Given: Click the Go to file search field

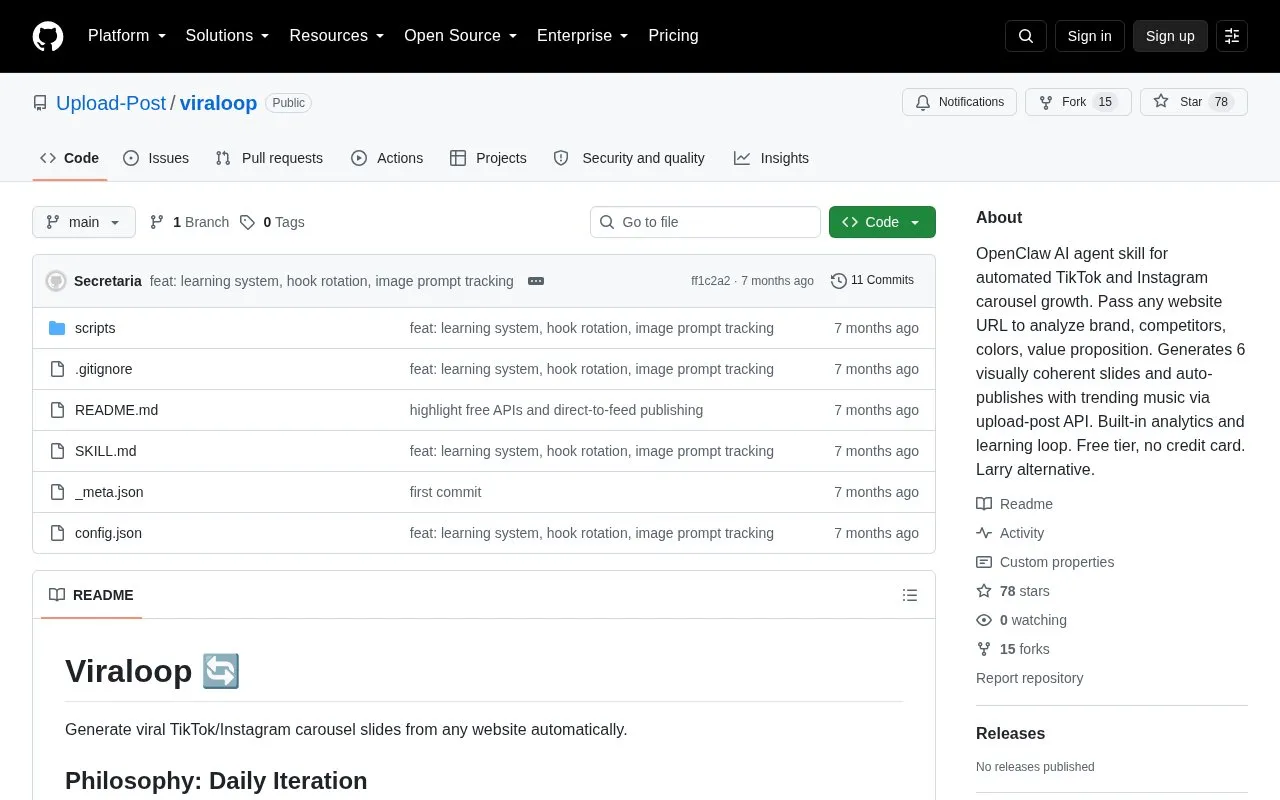Looking at the screenshot, I should coord(705,222).
